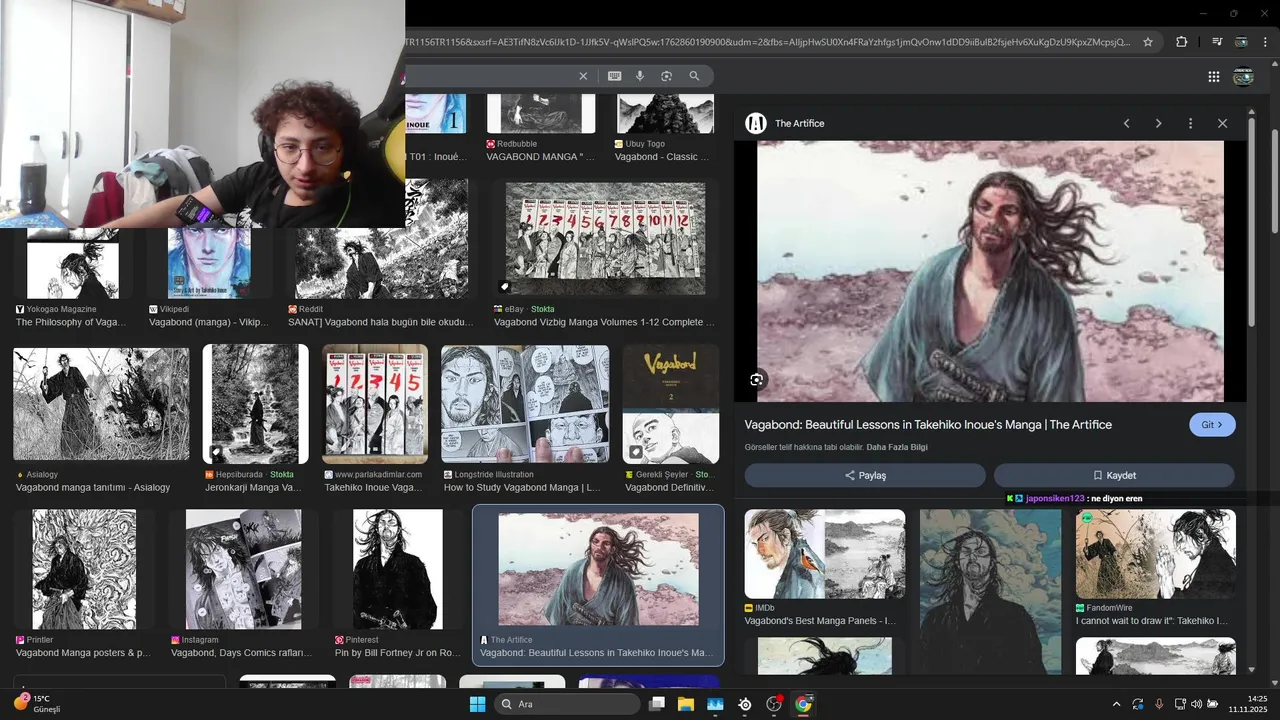Bookmark this page with the star icon
The image size is (1280, 720).
[x=1148, y=42]
